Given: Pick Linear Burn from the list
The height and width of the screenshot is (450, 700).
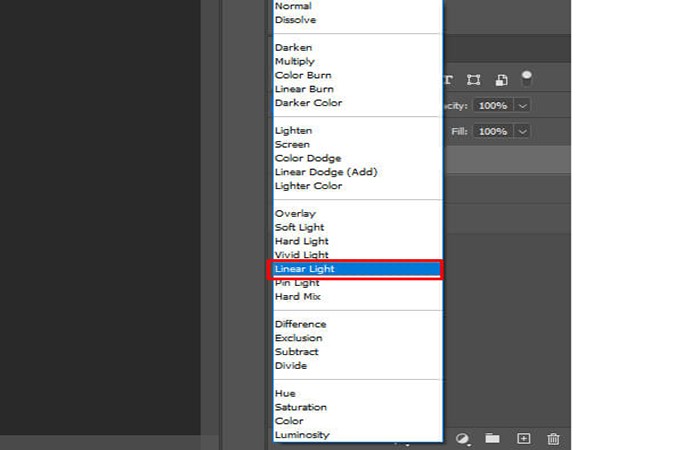Looking at the screenshot, I should (x=358, y=89).
